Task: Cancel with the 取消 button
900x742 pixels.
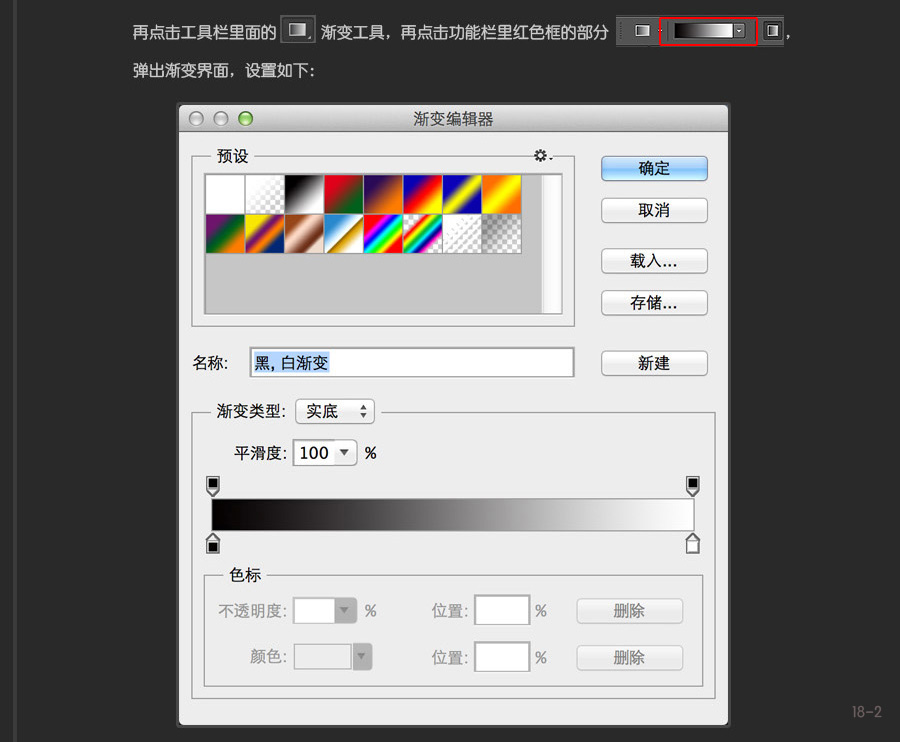Action: [654, 211]
